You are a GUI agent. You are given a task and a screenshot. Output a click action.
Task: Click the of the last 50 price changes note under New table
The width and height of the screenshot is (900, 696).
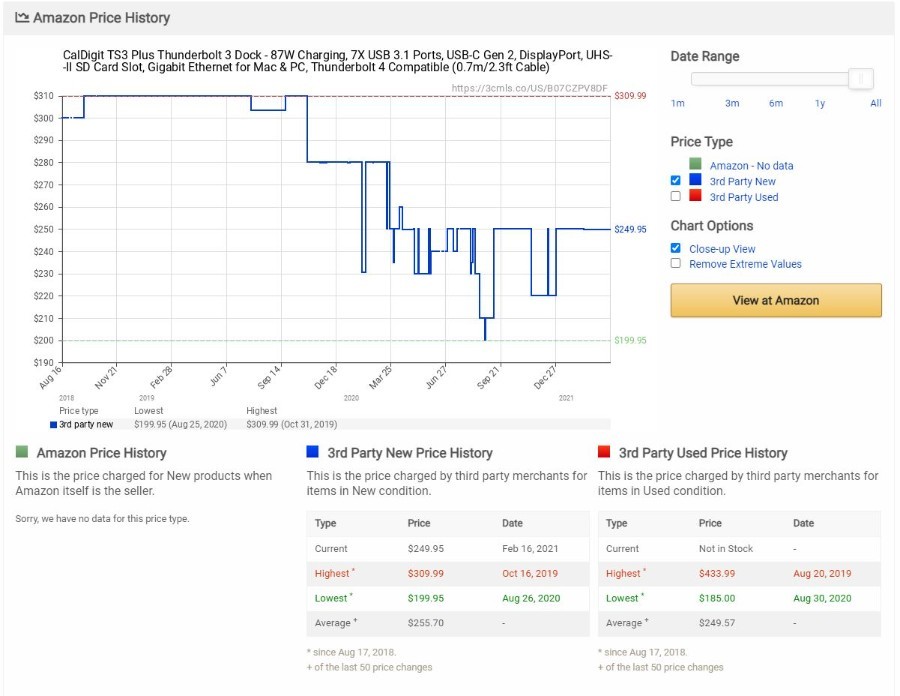(369, 667)
